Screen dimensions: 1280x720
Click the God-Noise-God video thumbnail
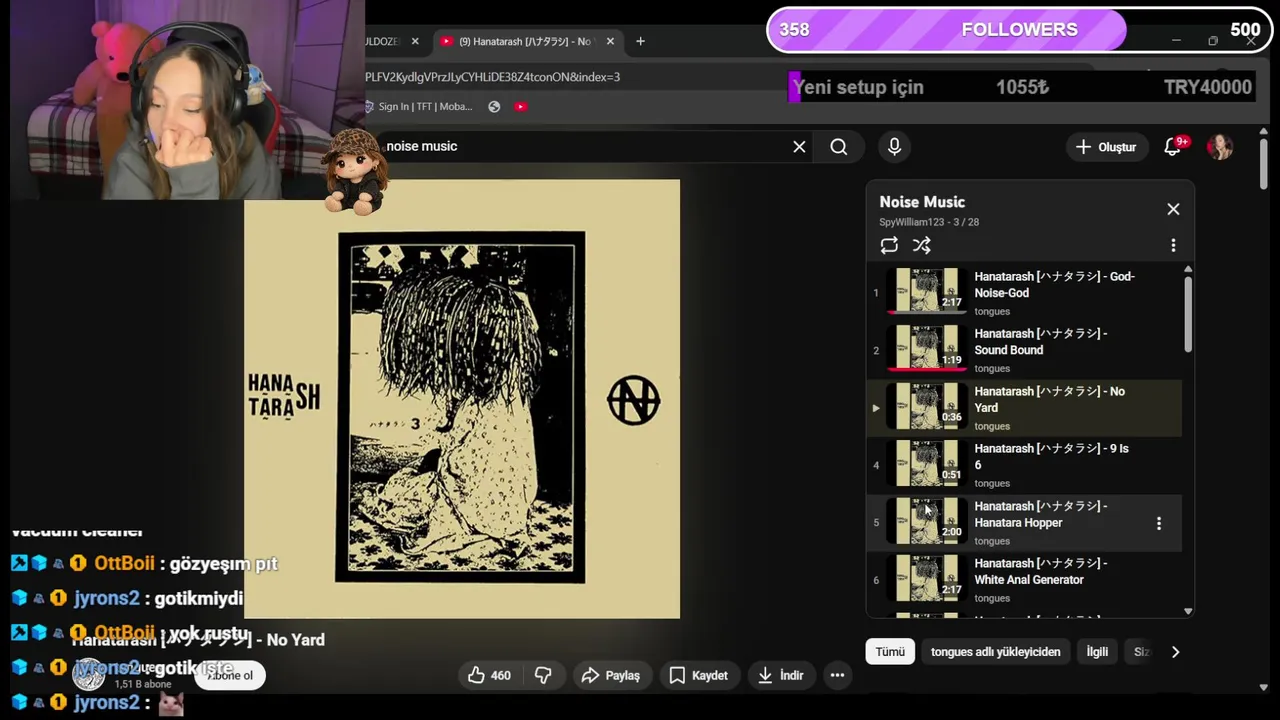pyautogui.click(x=926, y=290)
